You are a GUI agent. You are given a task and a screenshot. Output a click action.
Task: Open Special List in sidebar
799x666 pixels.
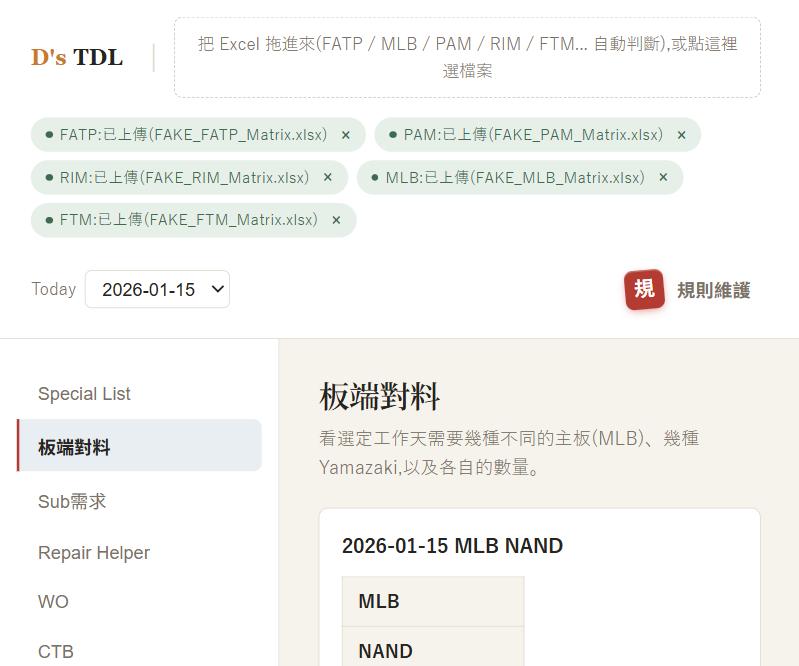point(84,394)
